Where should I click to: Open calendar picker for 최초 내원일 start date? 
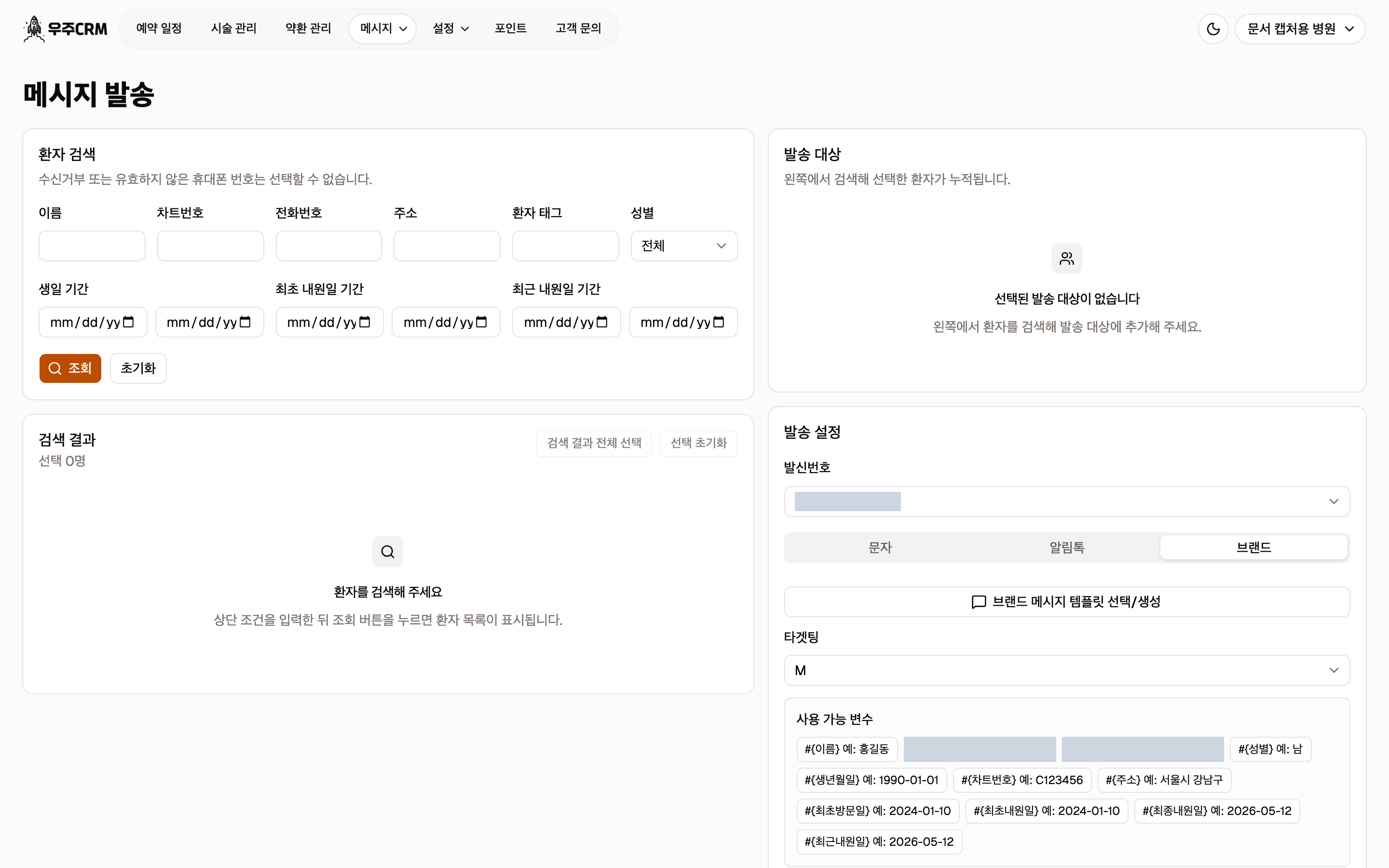[x=365, y=322]
